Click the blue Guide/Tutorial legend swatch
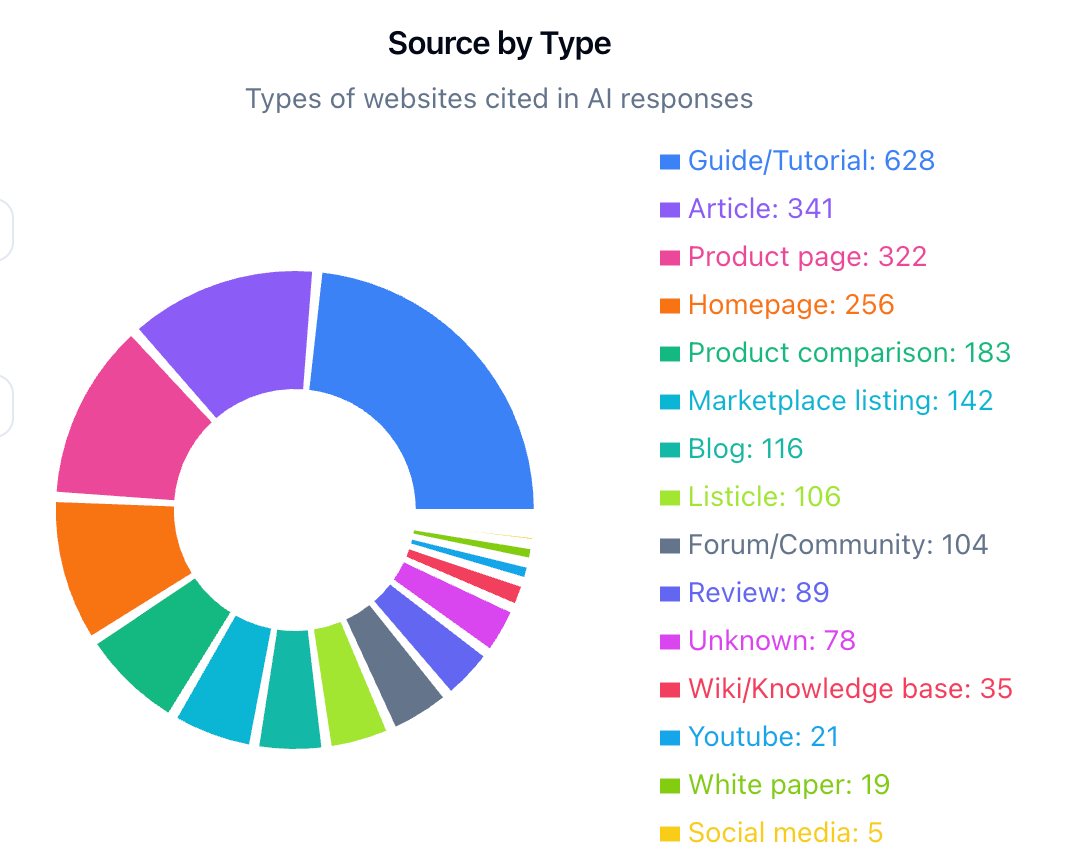The height and width of the screenshot is (860, 1068). (x=669, y=160)
